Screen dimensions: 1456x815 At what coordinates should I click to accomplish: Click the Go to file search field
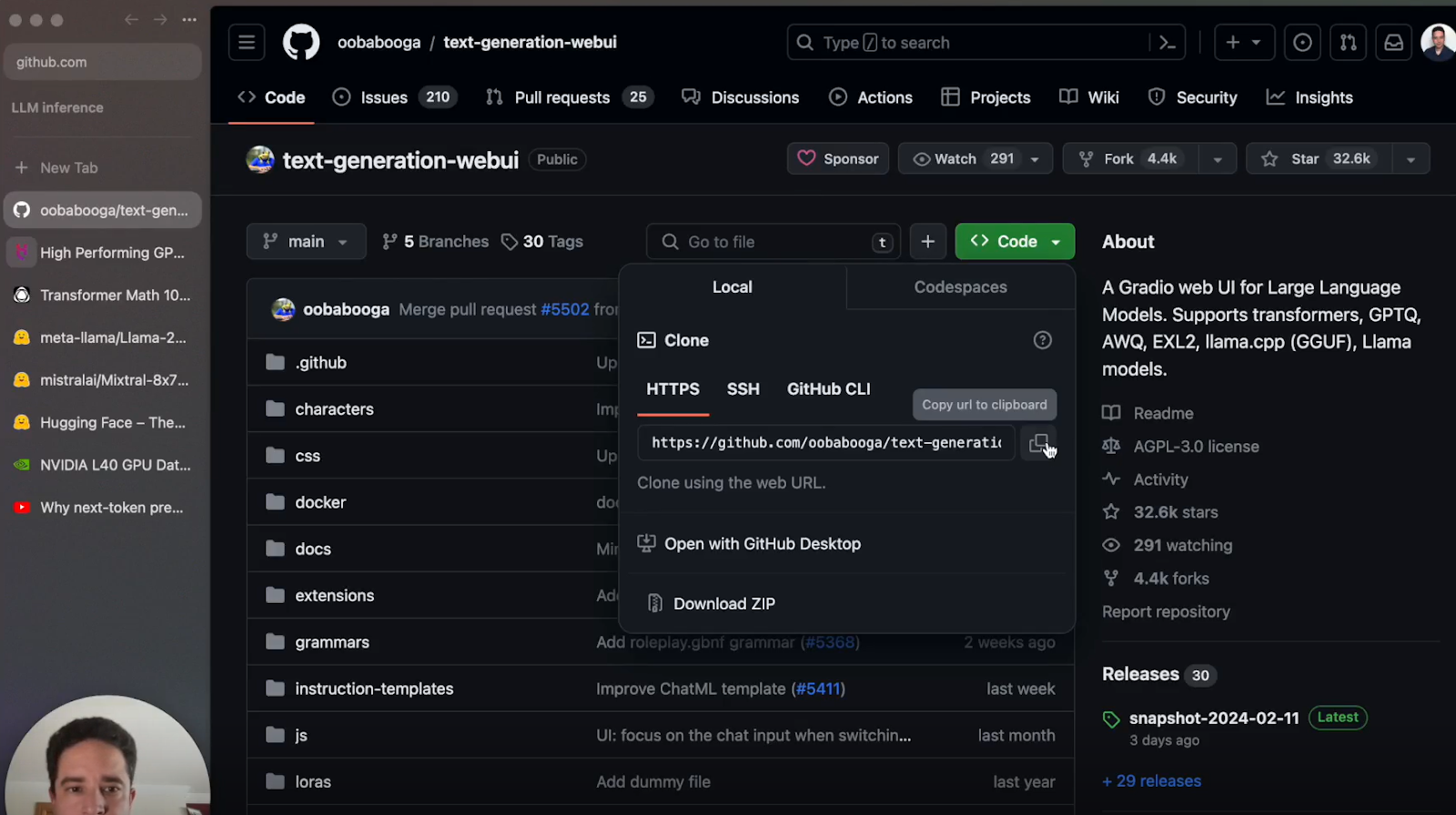pyautogui.click(x=773, y=242)
